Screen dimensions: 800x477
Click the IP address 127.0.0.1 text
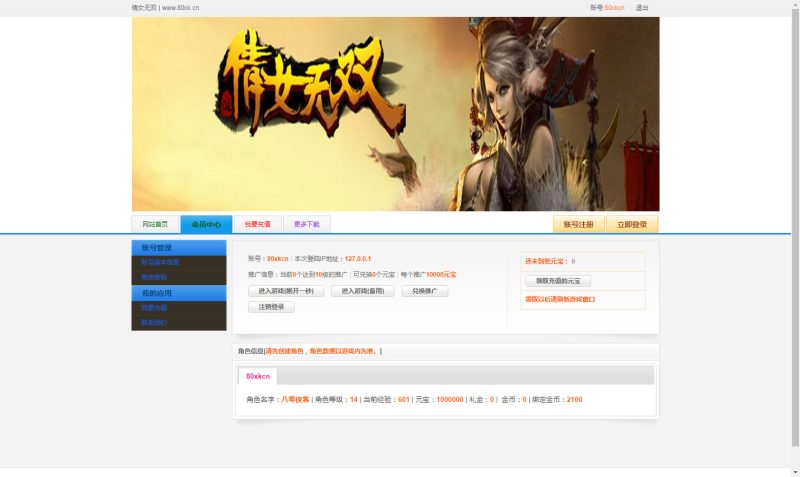(x=358, y=259)
